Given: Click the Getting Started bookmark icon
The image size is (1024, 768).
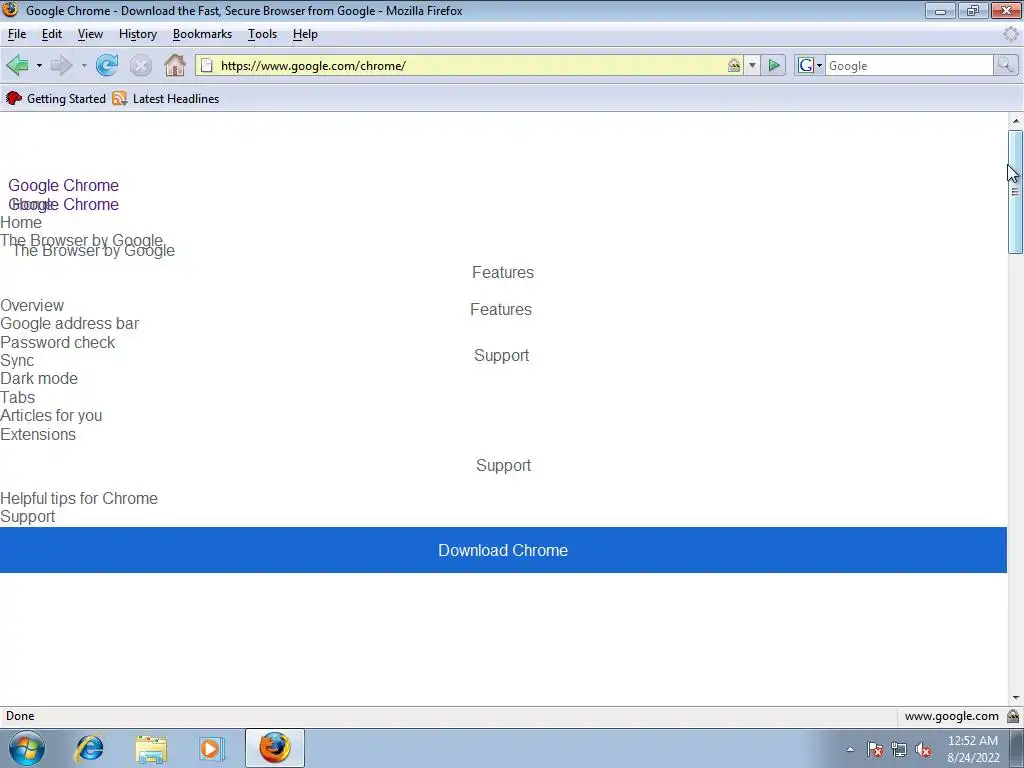Looking at the screenshot, I should coord(14,99).
